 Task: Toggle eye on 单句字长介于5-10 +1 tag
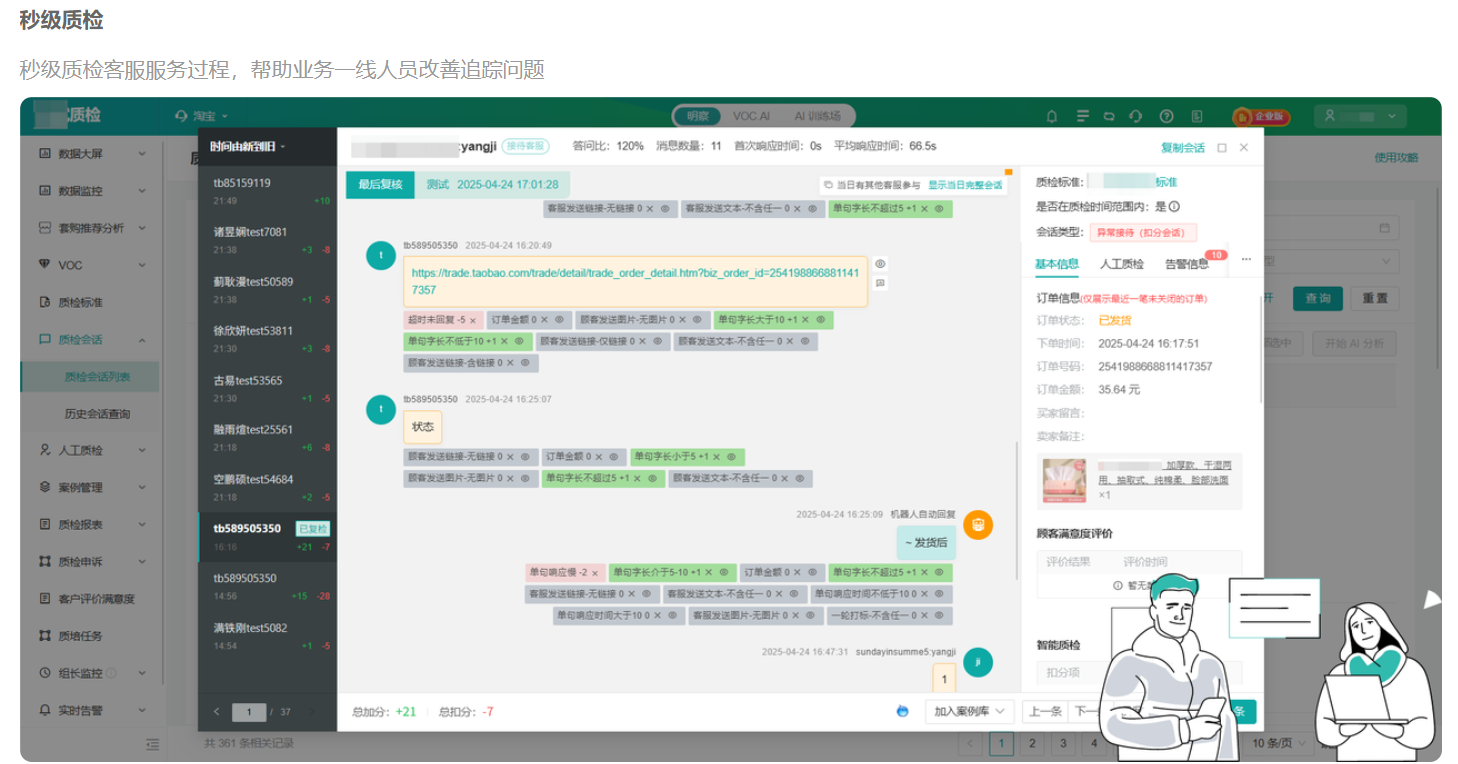pos(723,573)
